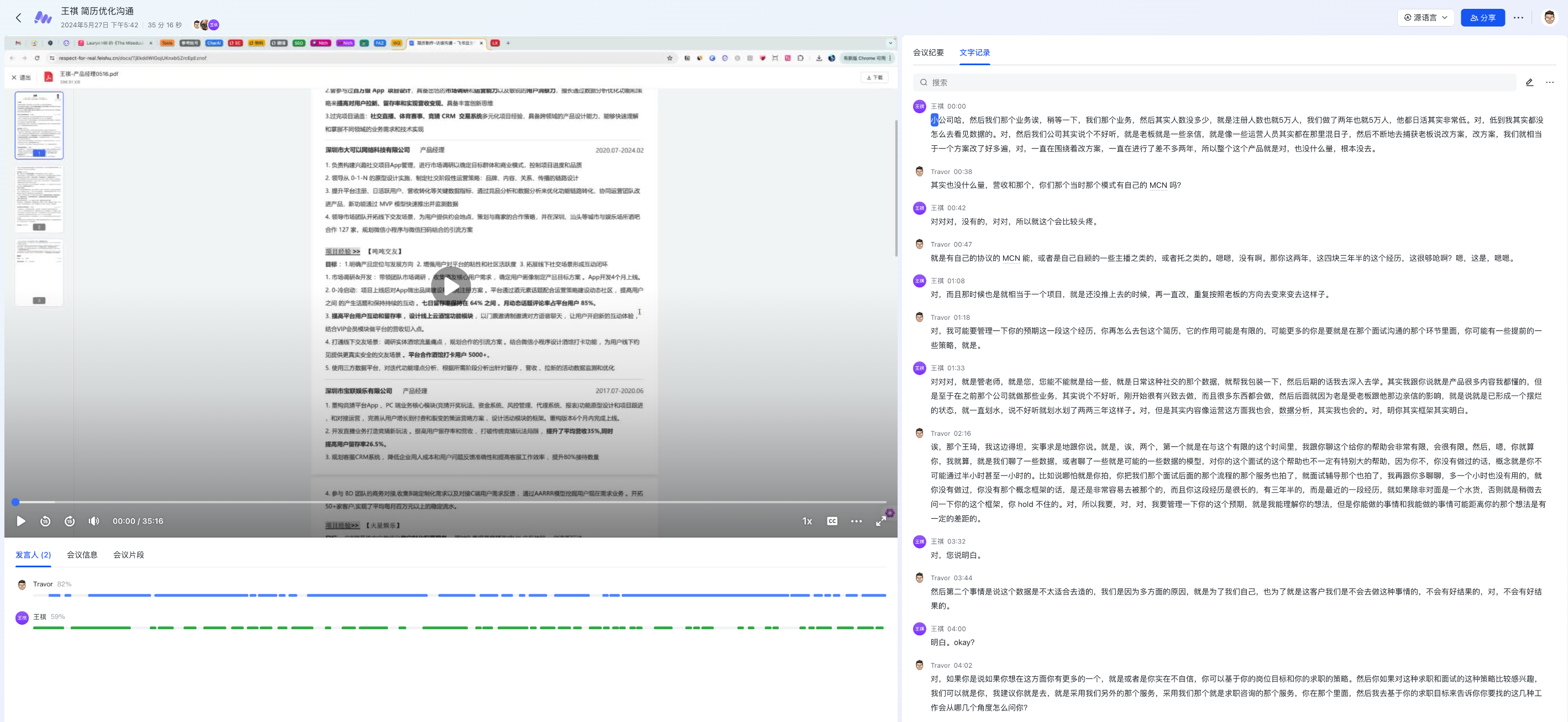Skip forward 15 seconds
This screenshot has width=1568, height=722.
tap(70, 521)
